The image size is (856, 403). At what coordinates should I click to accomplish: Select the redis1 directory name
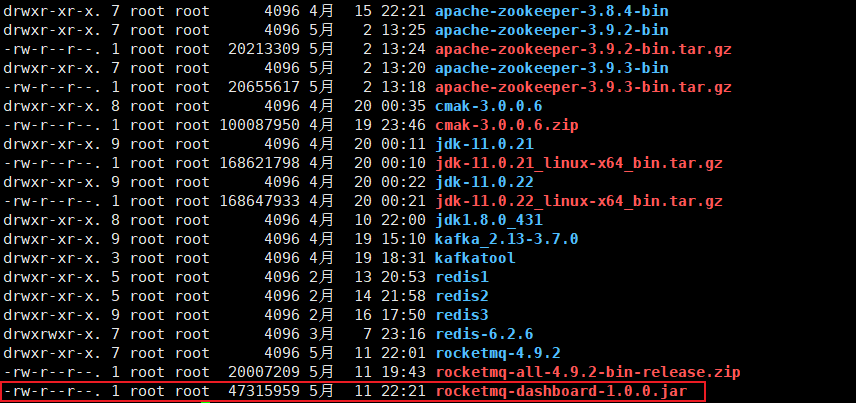462,277
